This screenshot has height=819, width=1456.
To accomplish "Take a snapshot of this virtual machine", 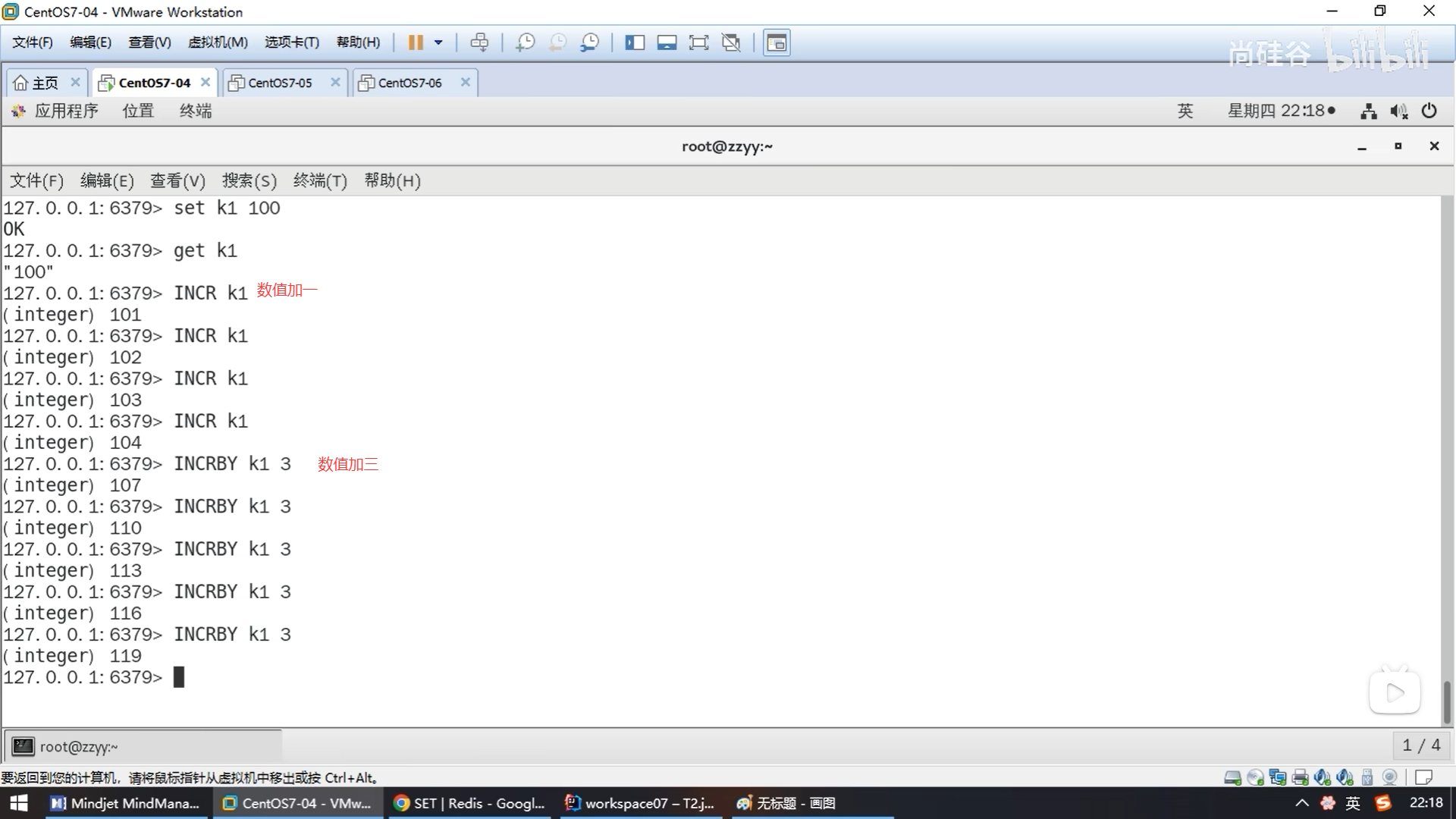I will (x=525, y=42).
